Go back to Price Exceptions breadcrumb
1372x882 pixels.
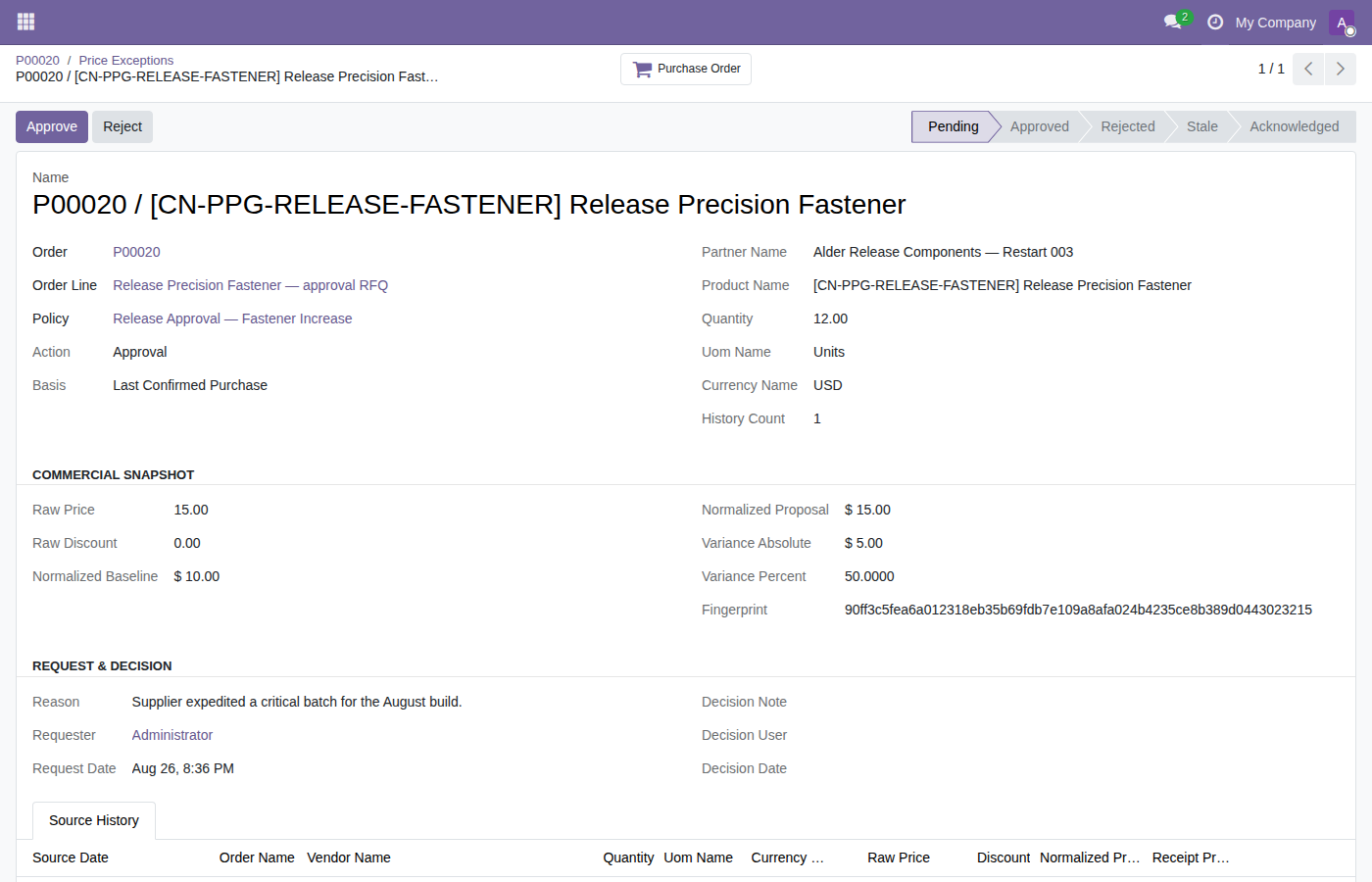point(126,60)
